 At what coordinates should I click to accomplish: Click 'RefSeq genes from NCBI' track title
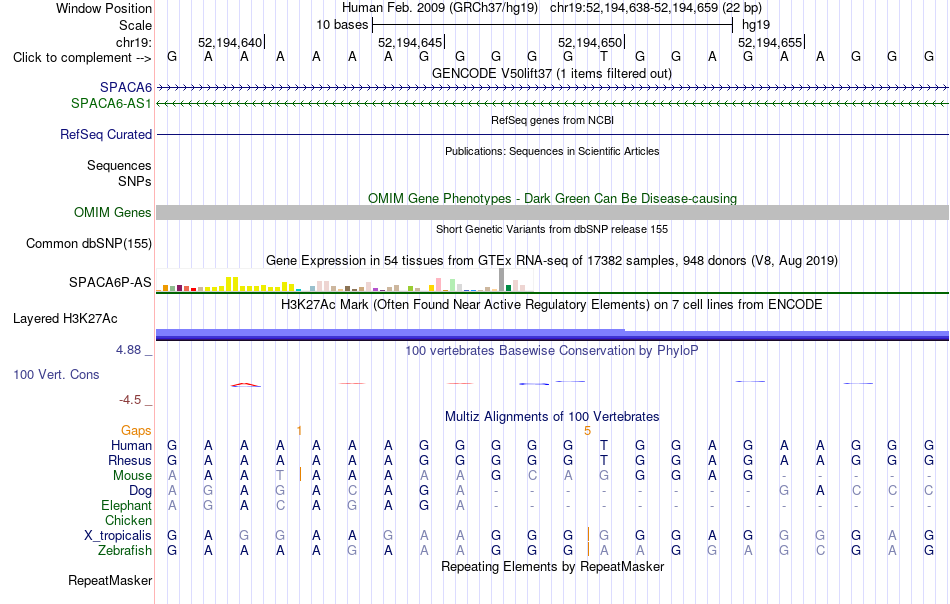[x=552, y=120]
